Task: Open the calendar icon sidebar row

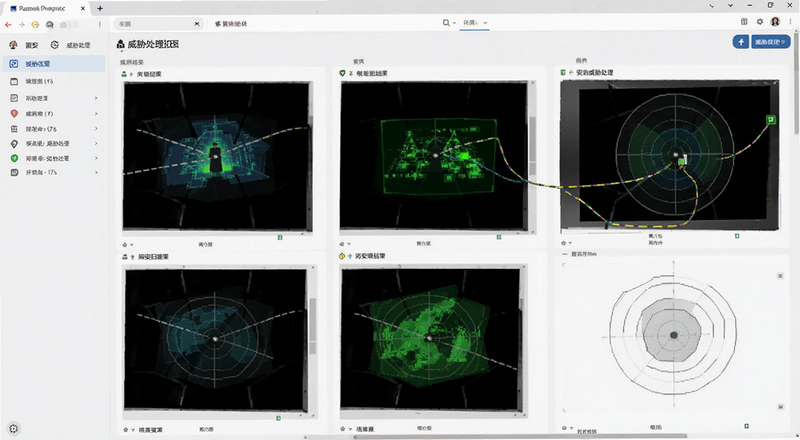Action: pyautogui.click(x=54, y=81)
